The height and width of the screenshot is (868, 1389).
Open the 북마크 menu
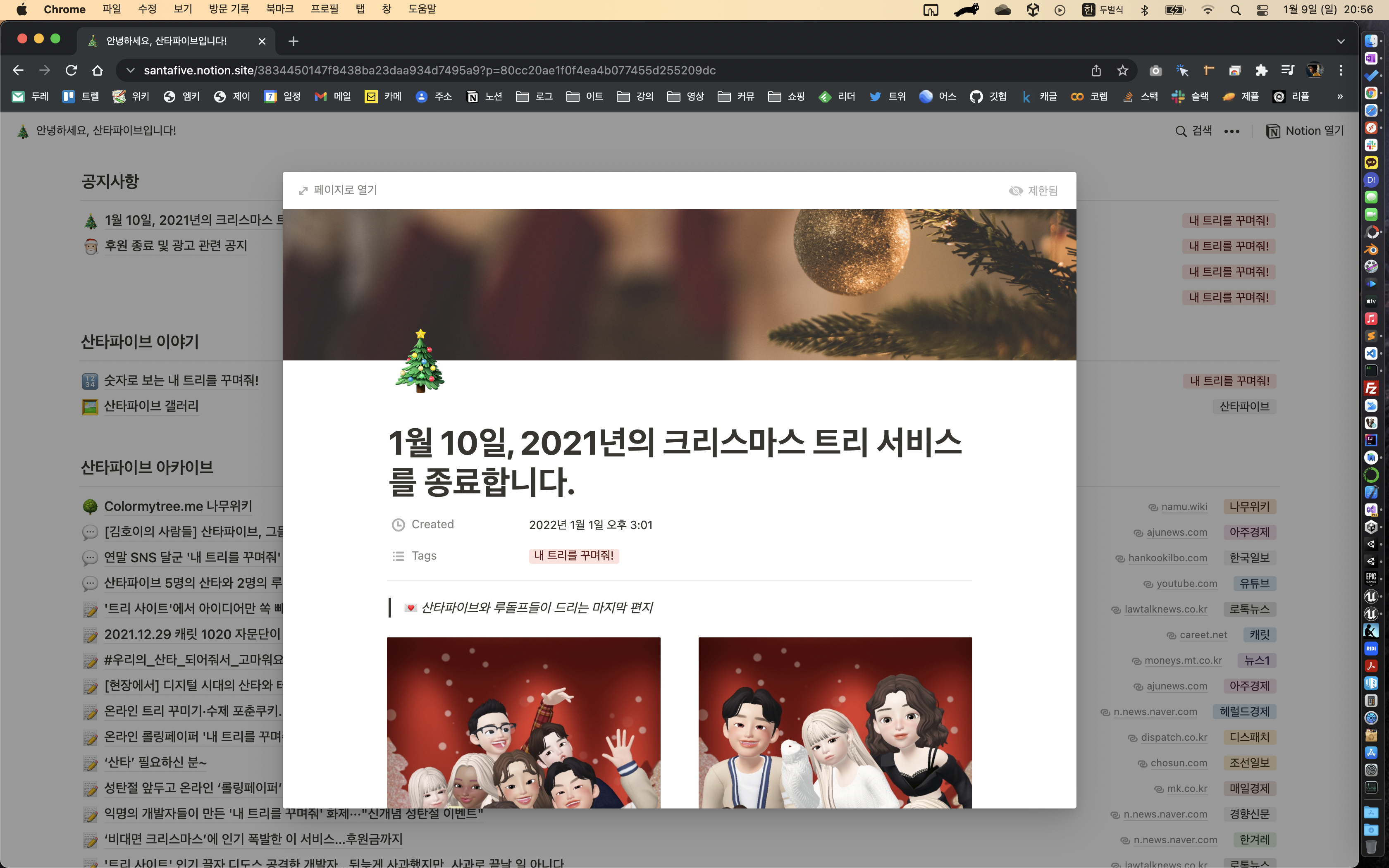pos(279,9)
